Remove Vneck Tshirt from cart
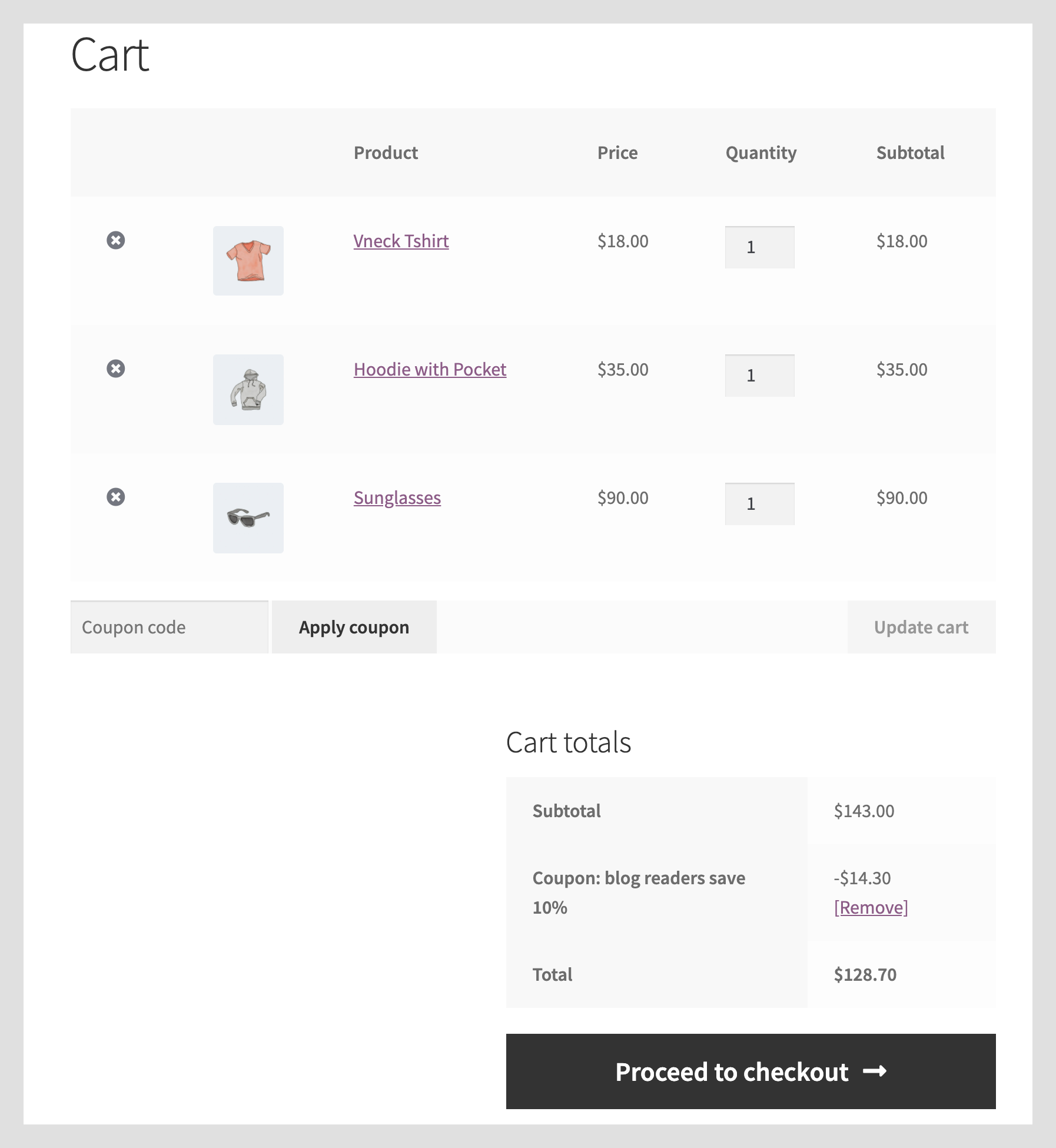The image size is (1056, 1148). (x=116, y=240)
